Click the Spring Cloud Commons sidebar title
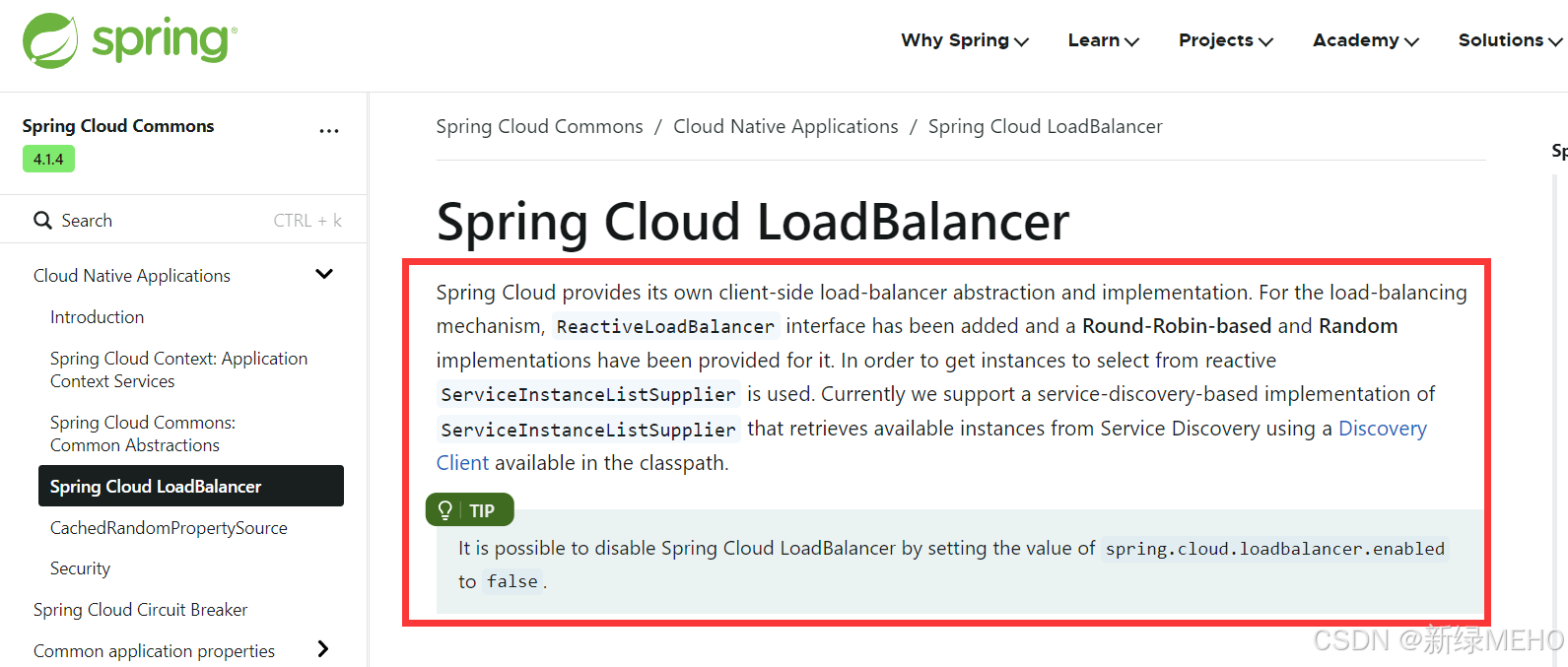Viewport: 1568px width, 667px height. click(x=118, y=126)
